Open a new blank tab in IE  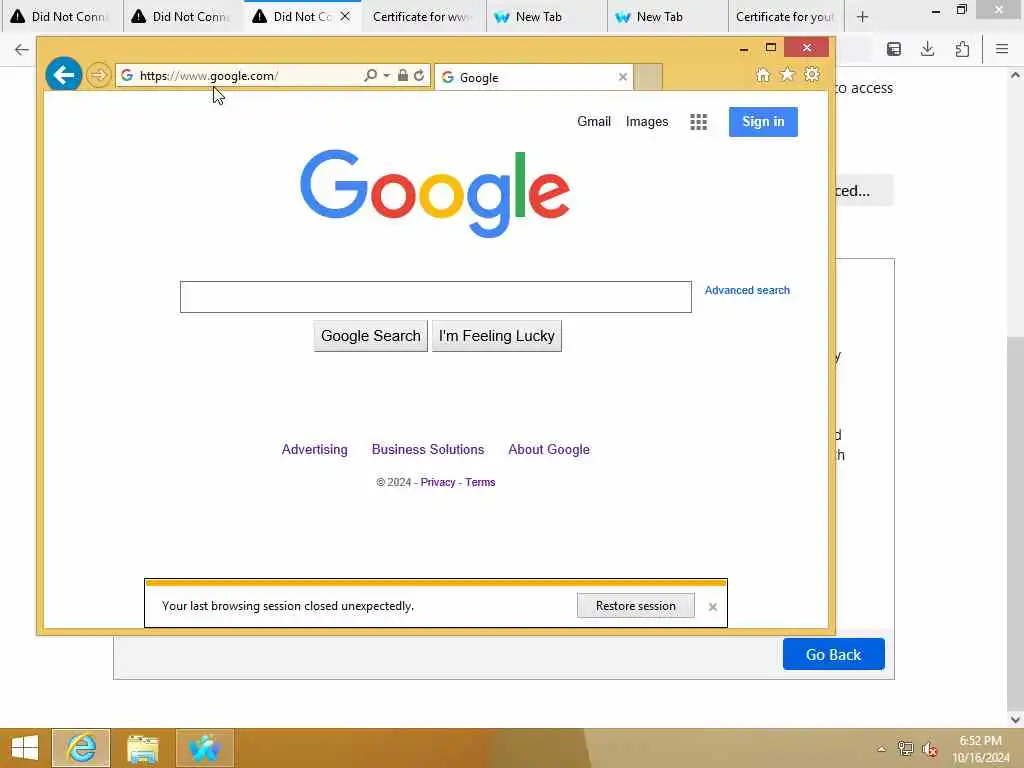click(648, 77)
